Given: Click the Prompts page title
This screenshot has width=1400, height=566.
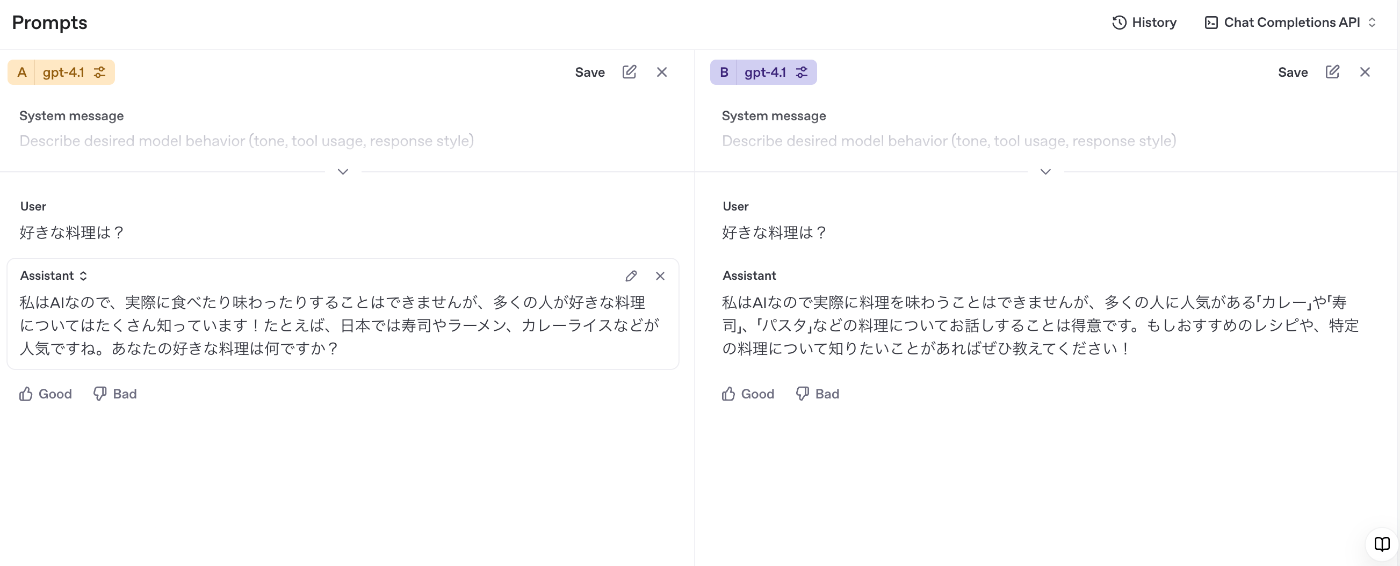Looking at the screenshot, I should tap(50, 22).
